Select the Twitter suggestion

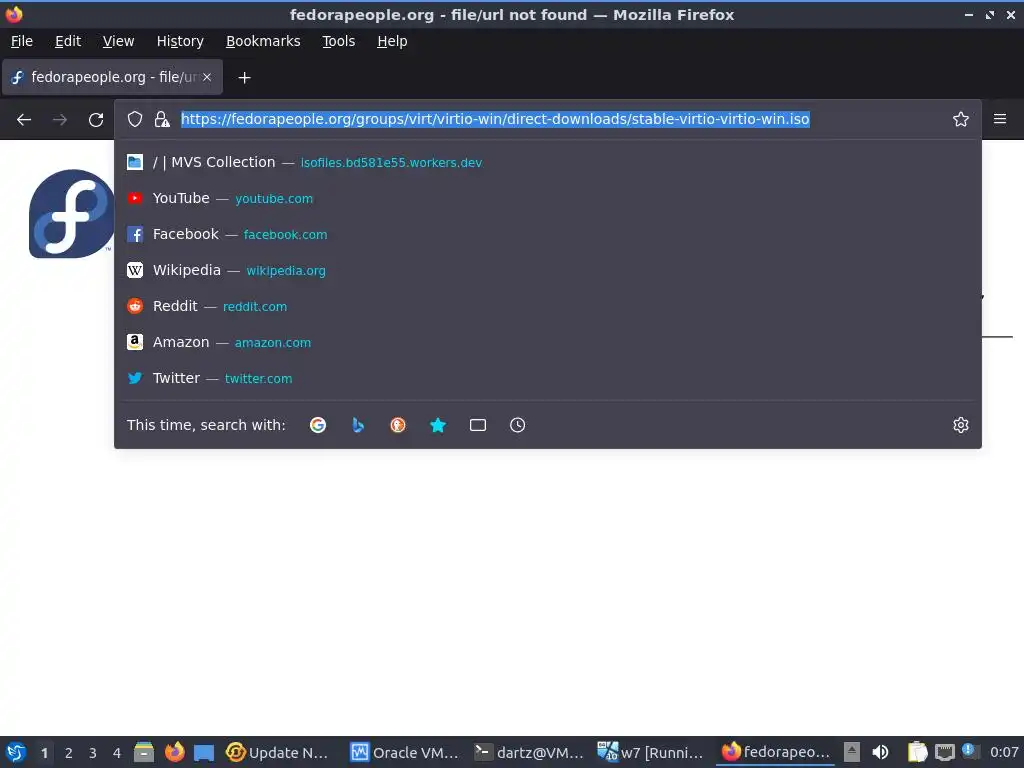(548, 377)
